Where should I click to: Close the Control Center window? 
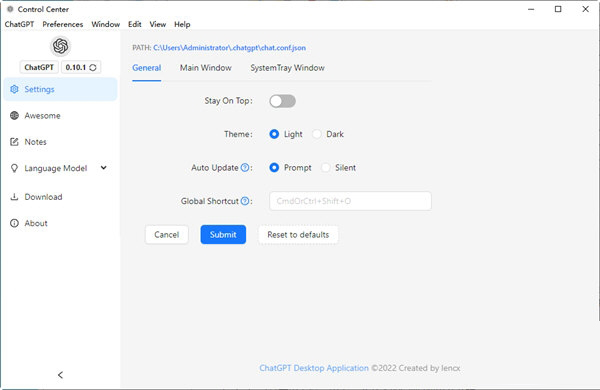585,9
